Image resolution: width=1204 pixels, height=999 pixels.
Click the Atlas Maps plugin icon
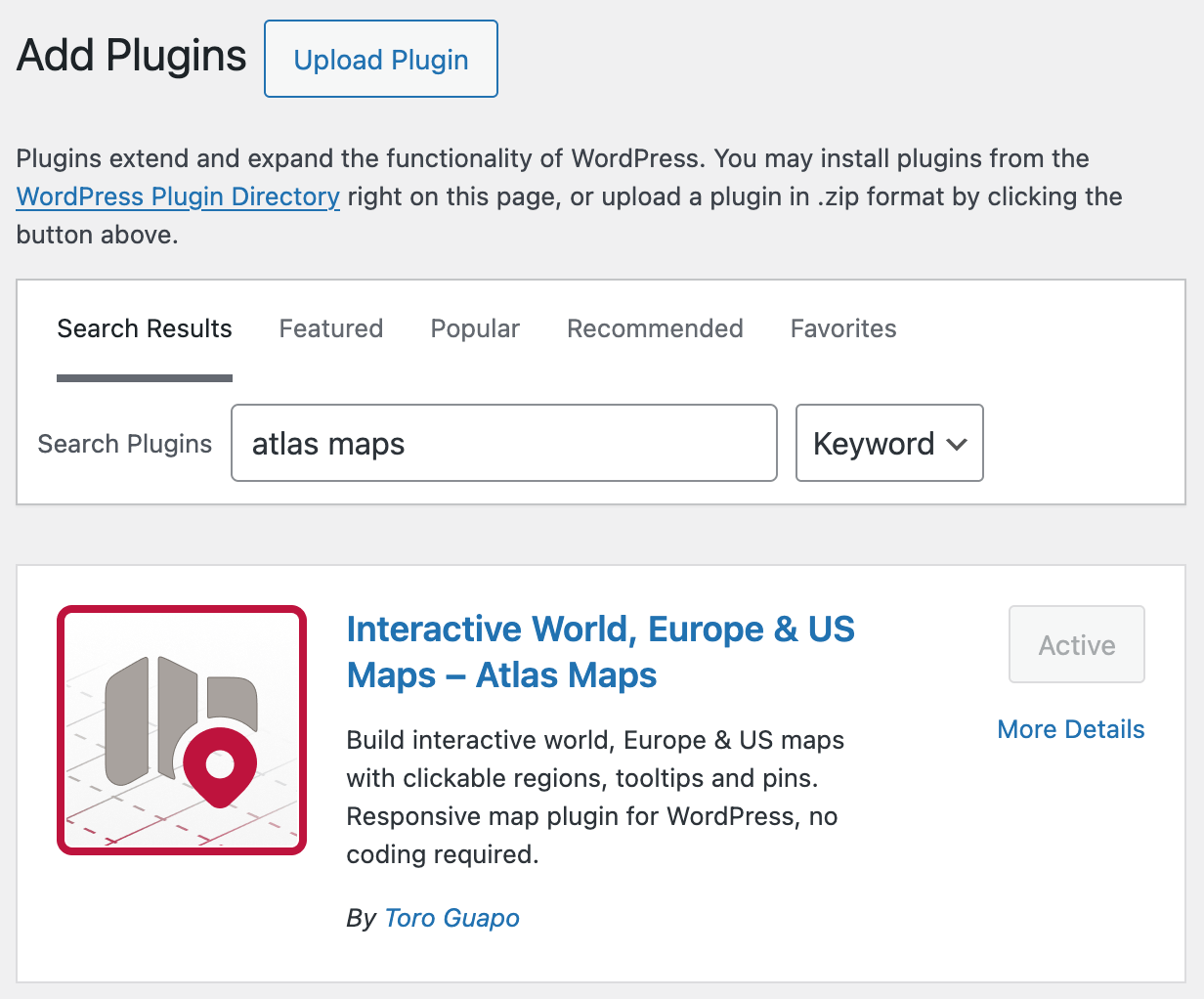[x=182, y=730]
